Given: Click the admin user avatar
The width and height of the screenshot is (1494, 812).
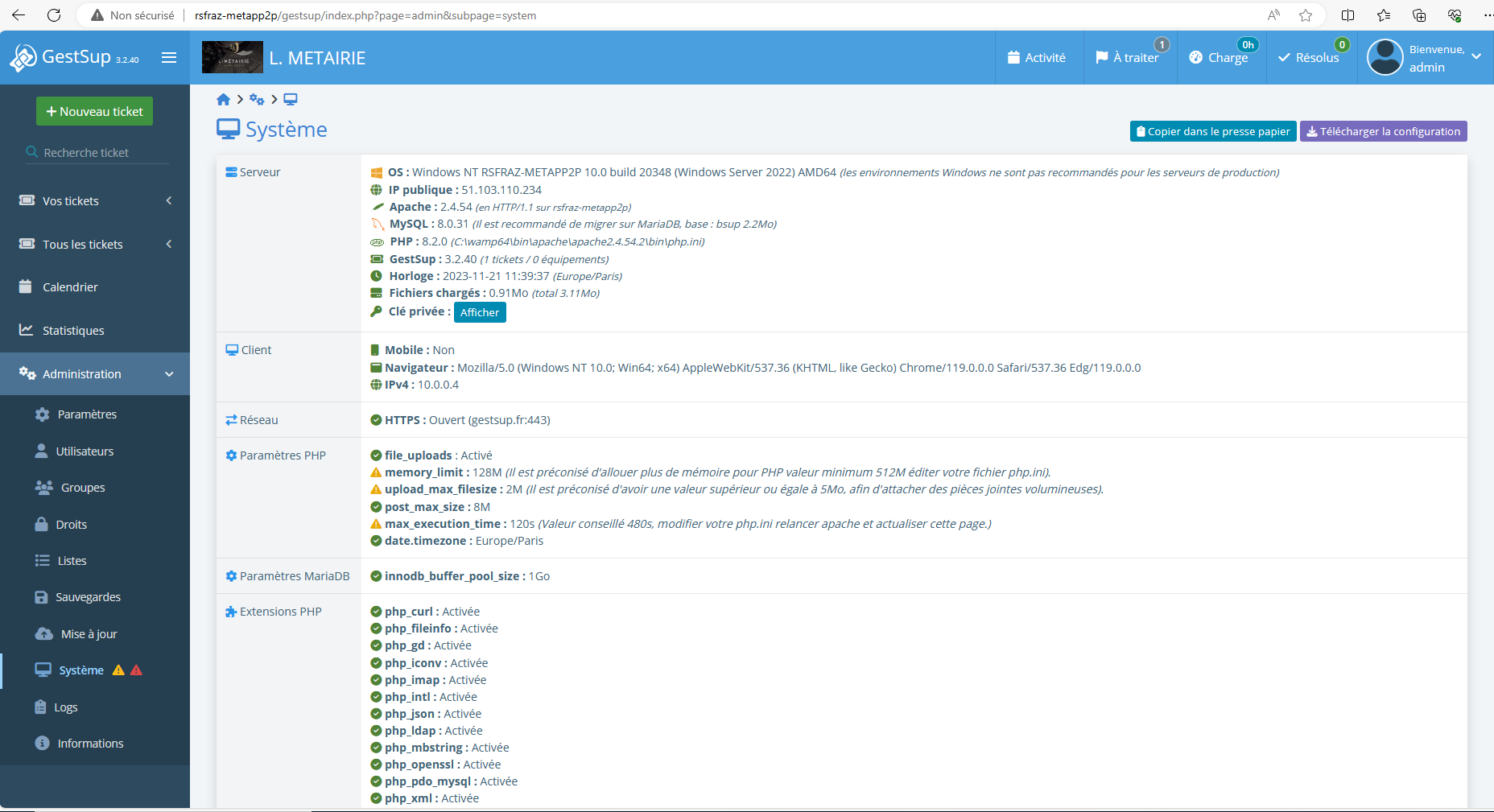Looking at the screenshot, I should click(x=1385, y=57).
